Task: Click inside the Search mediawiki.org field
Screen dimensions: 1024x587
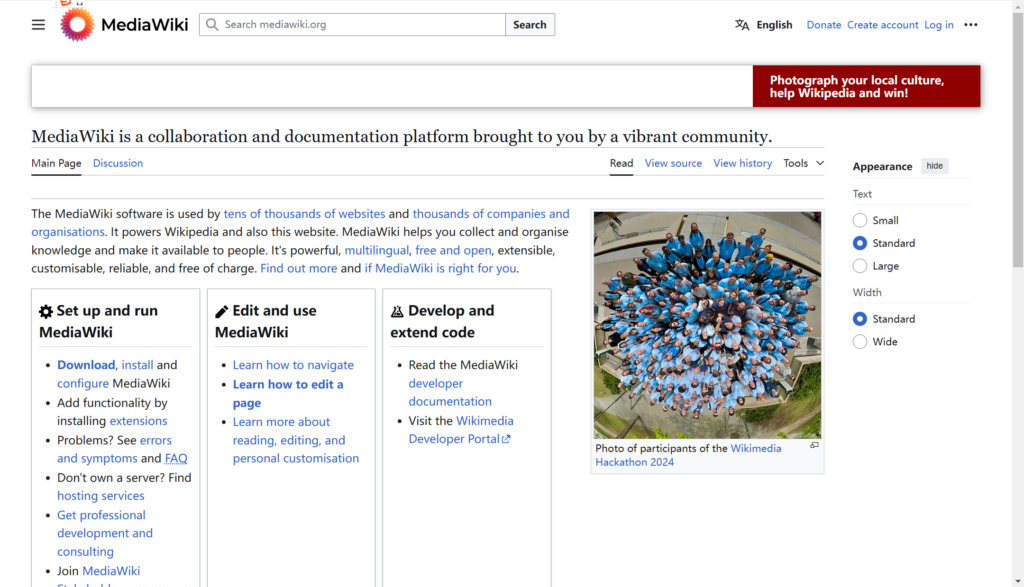Action: (x=360, y=25)
